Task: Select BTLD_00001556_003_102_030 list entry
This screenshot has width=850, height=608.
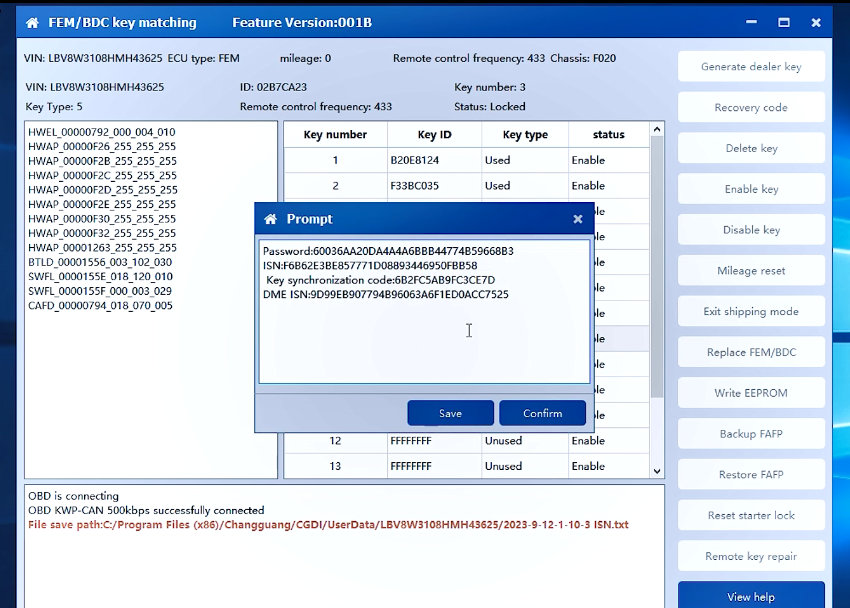Action: (x=100, y=262)
